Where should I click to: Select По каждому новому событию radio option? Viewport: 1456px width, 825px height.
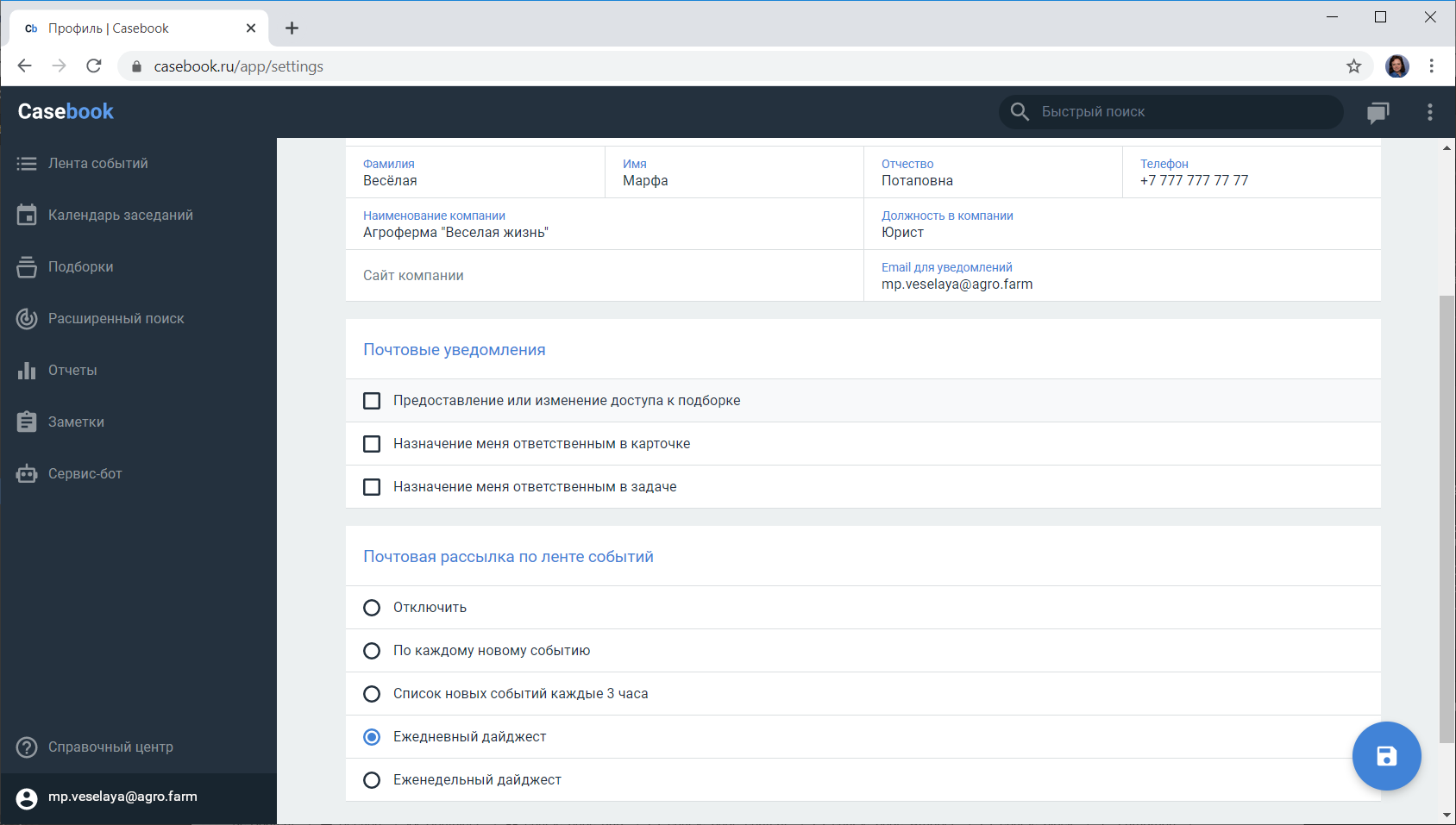pyautogui.click(x=372, y=651)
